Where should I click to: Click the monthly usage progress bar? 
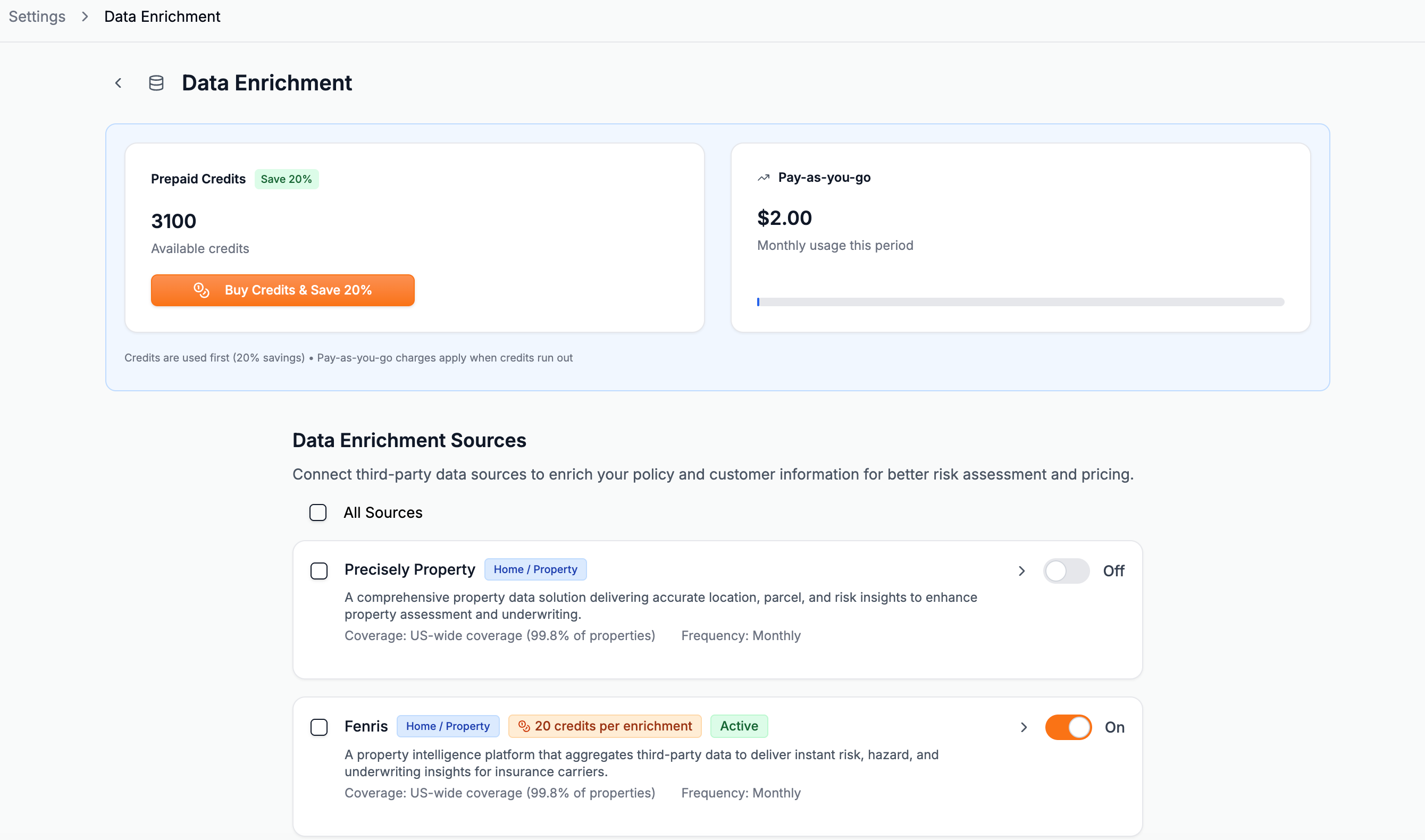pyautogui.click(x=1020, y=303)
